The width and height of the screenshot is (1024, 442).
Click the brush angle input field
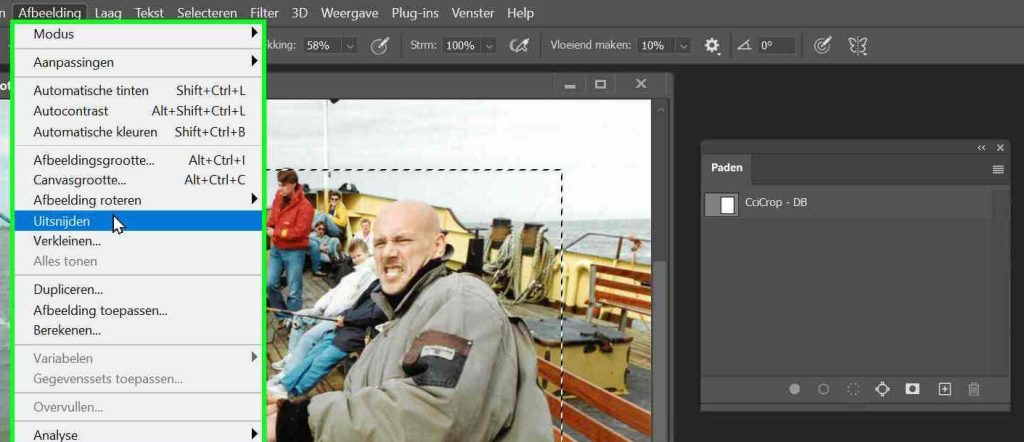tap(776, 46)
